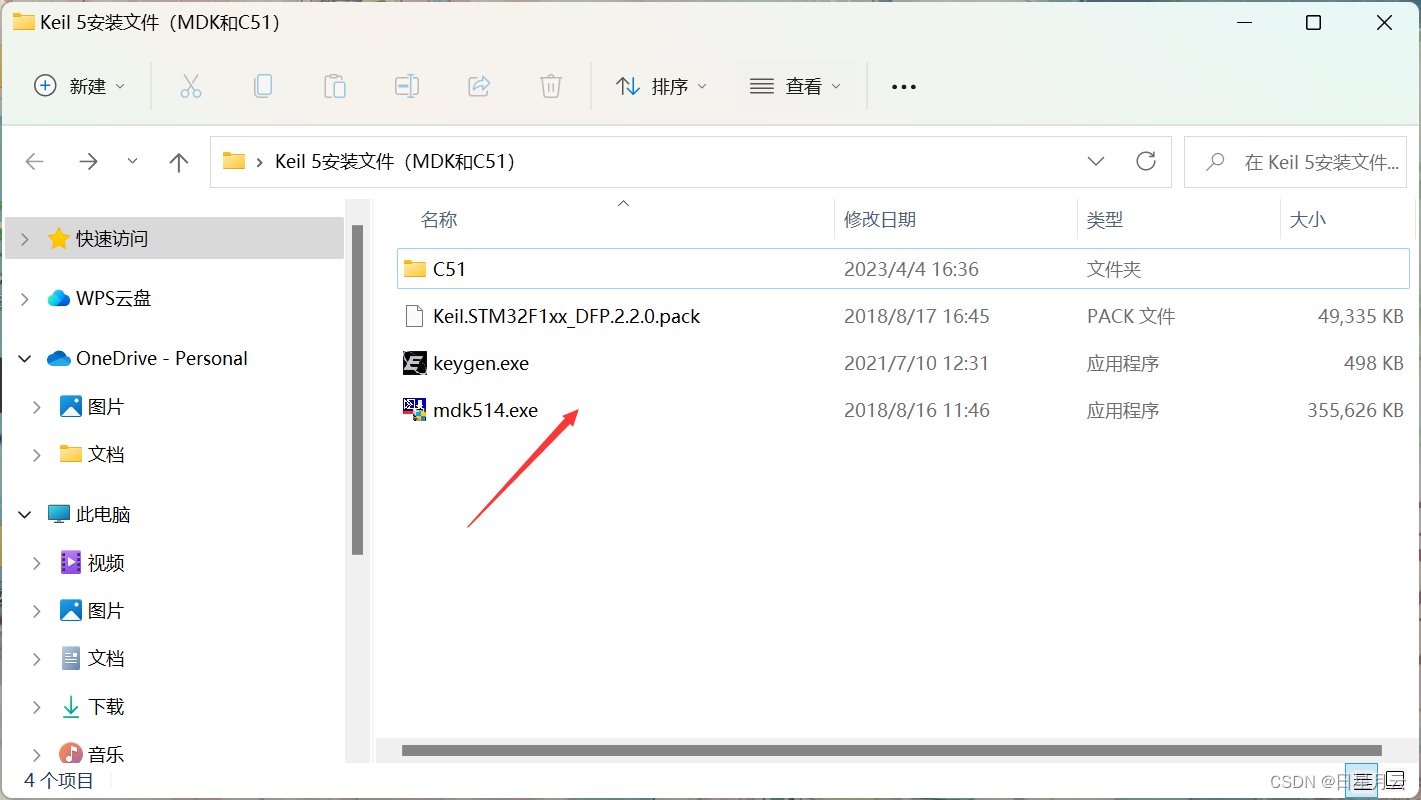Sort by the 修改日期 column header

[880, 219]
